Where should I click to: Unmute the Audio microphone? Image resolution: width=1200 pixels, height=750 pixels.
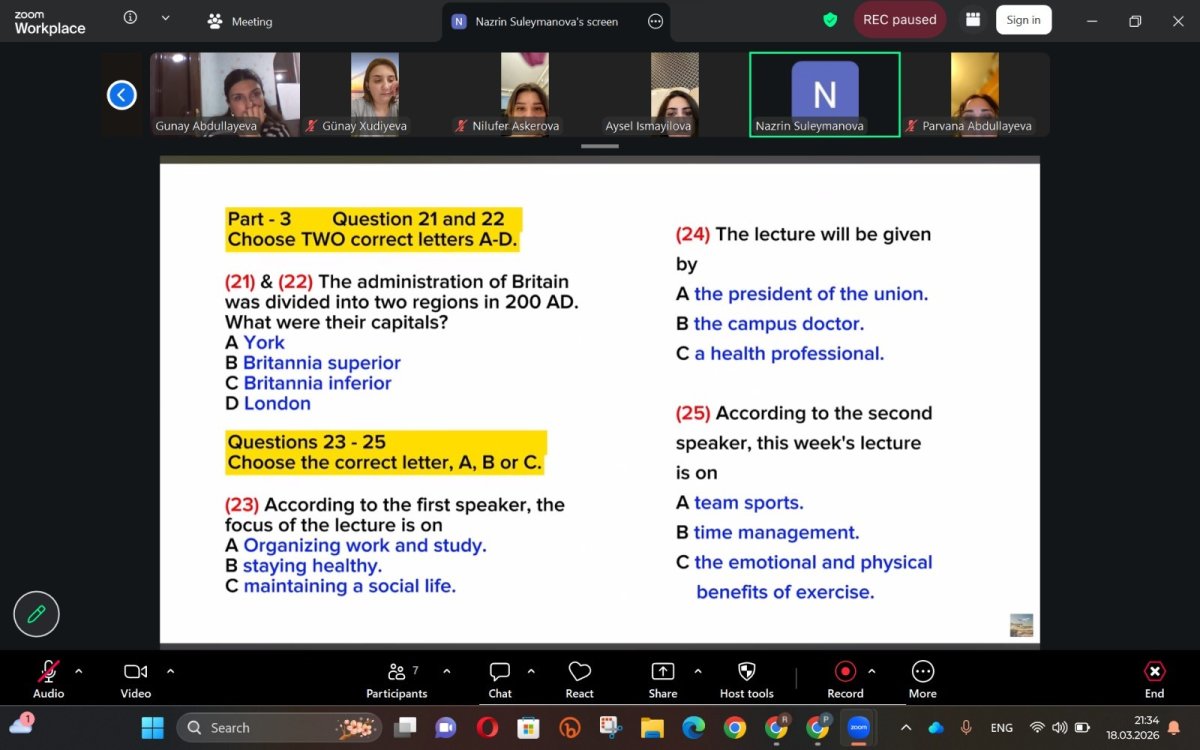click(x=48, y=680)
